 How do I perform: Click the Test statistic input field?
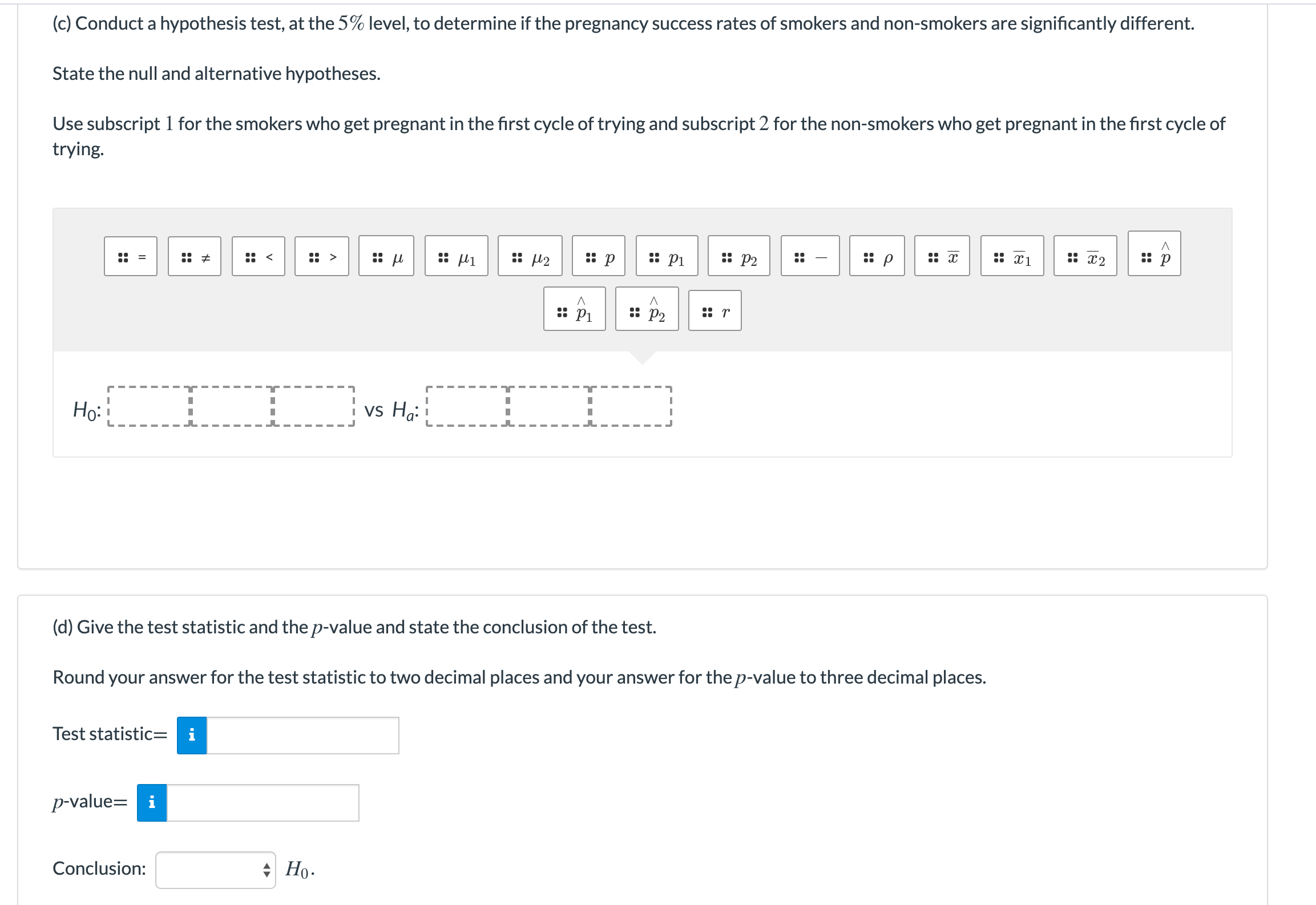(302, 736)
